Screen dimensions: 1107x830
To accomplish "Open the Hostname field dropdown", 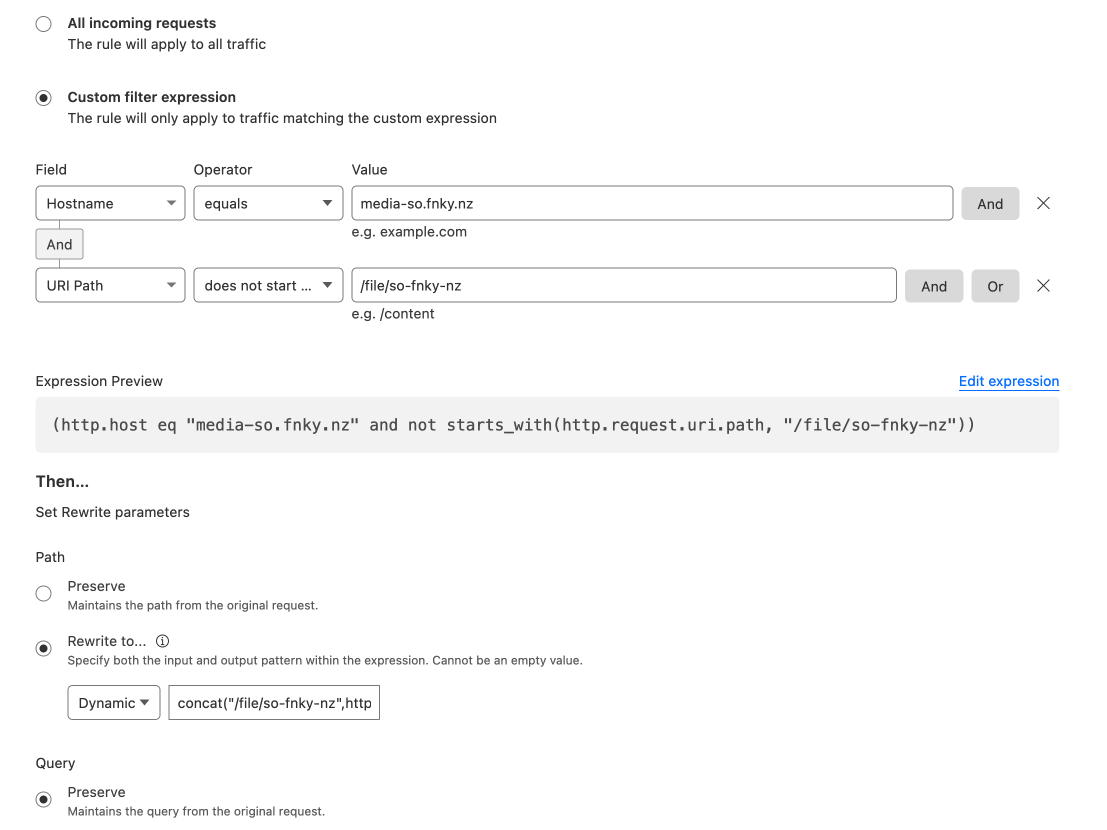I will [110, 203].
